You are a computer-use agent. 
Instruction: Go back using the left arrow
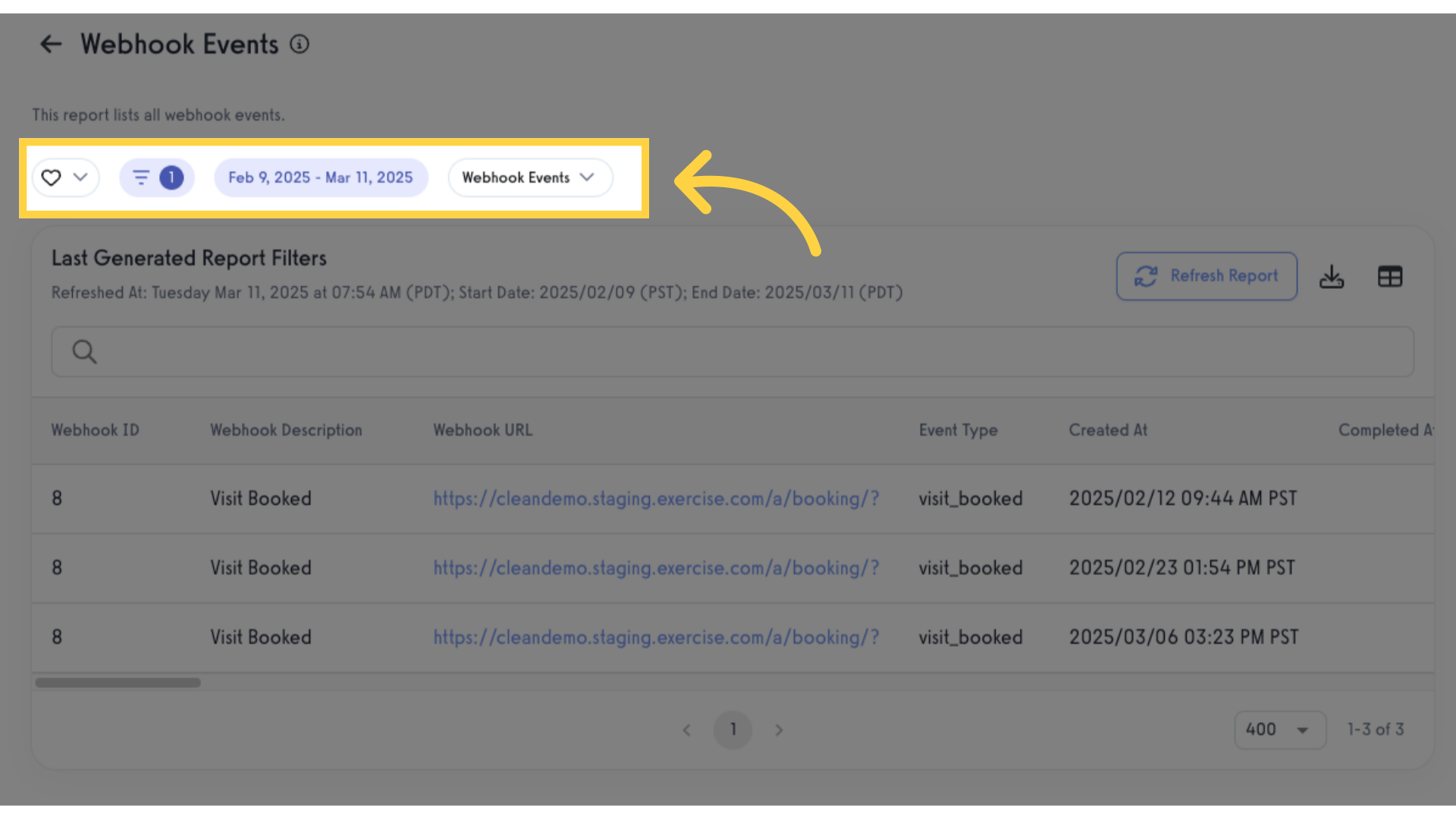51,44
